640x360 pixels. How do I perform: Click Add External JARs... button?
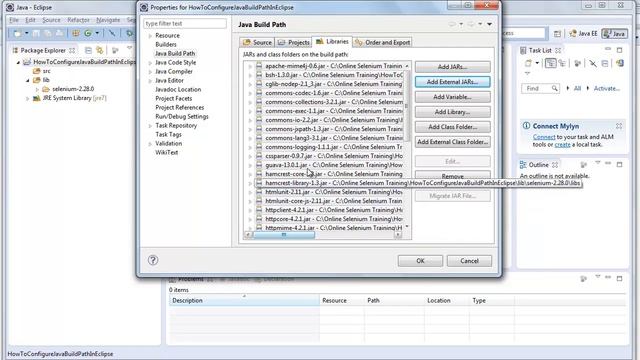(452, 82)
